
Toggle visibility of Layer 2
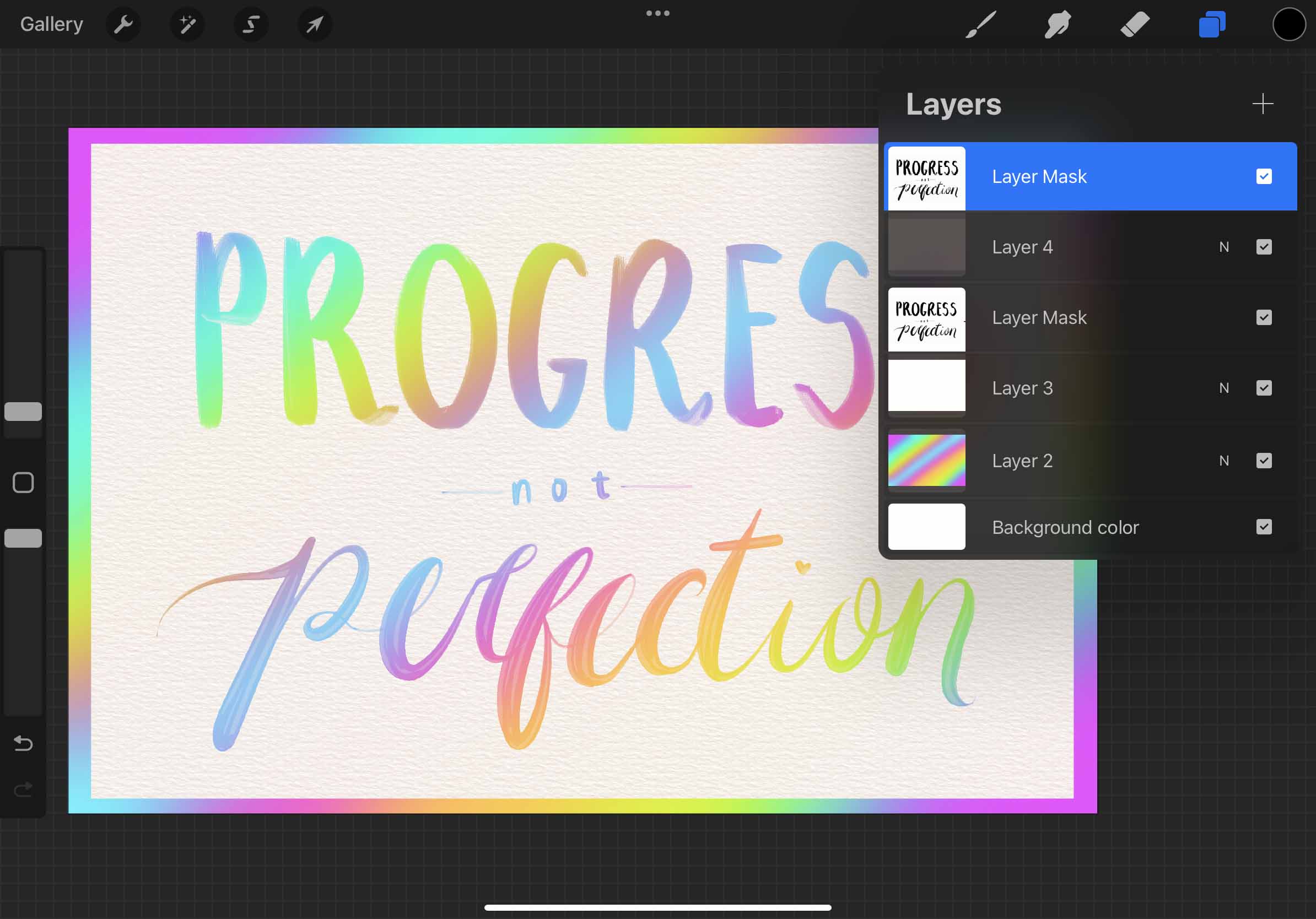(1263, 461)
